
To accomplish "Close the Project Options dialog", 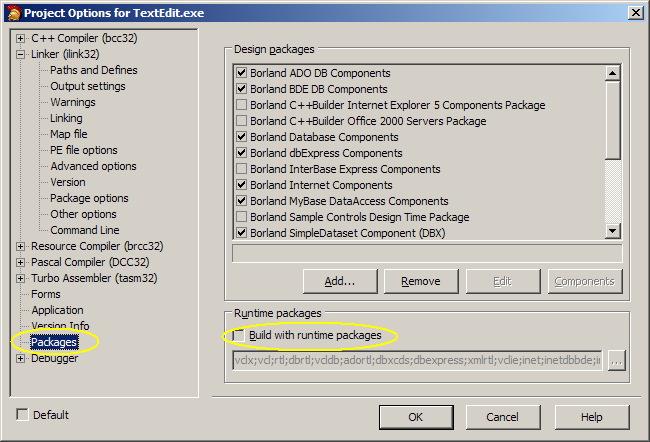I will point(635,11).
